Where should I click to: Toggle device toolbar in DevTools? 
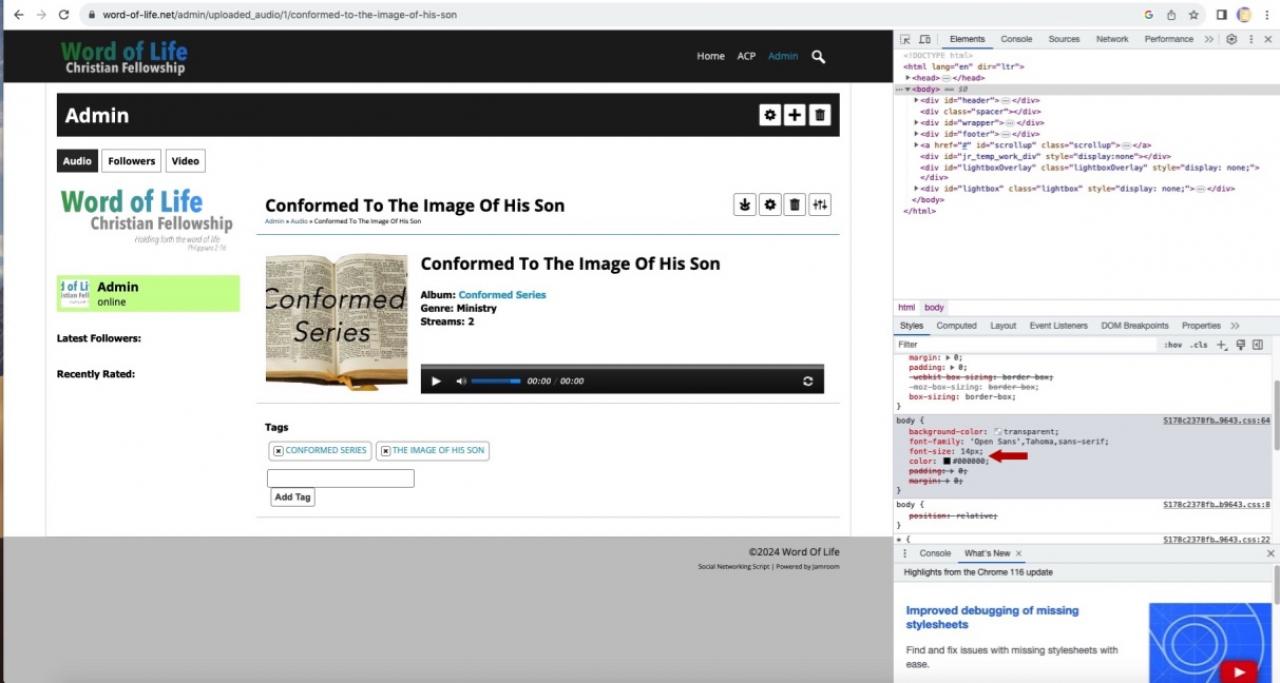pos(925,39)
